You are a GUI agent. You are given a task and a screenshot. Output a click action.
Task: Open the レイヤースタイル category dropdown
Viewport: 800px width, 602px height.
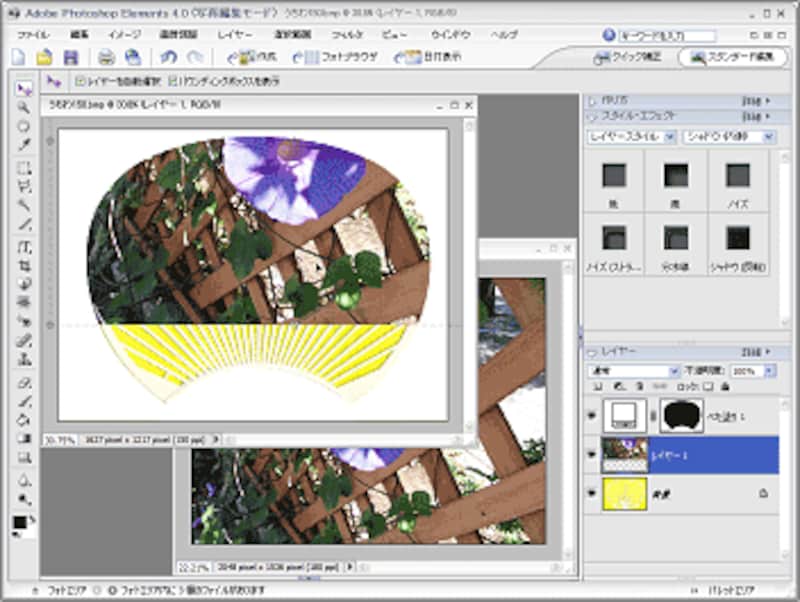[x=632, y=135]
